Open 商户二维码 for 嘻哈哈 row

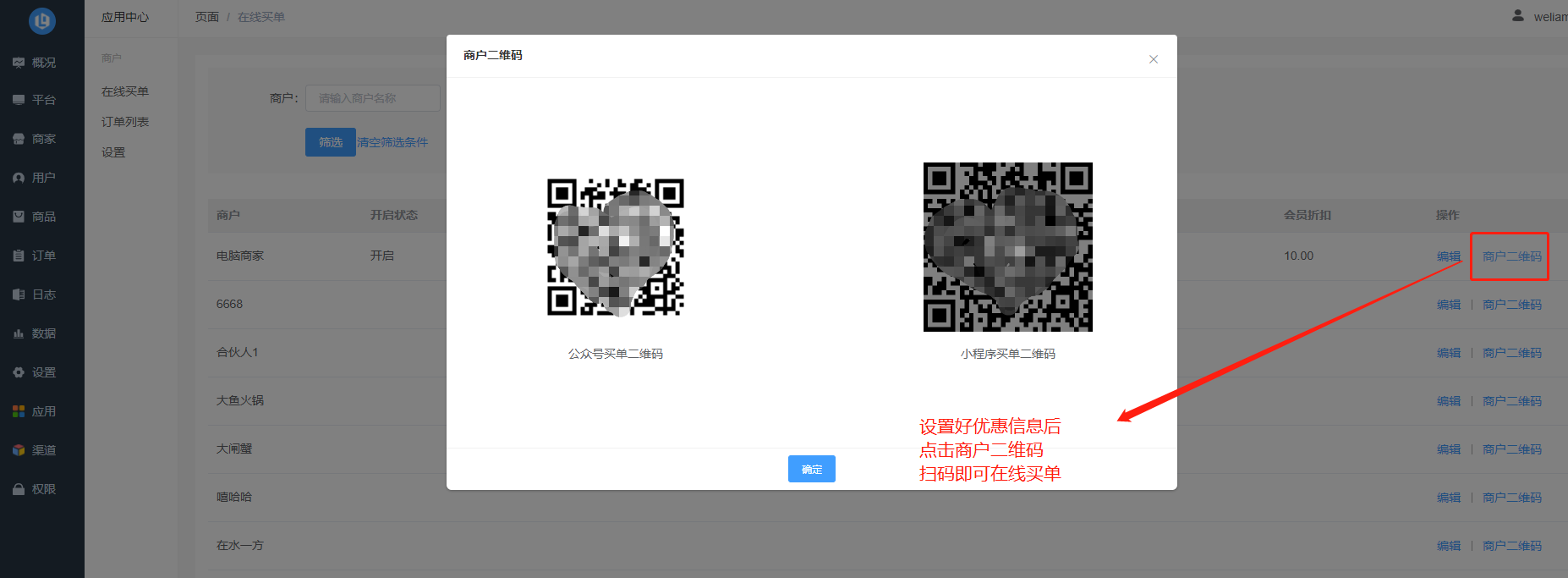click(1512, 498)
